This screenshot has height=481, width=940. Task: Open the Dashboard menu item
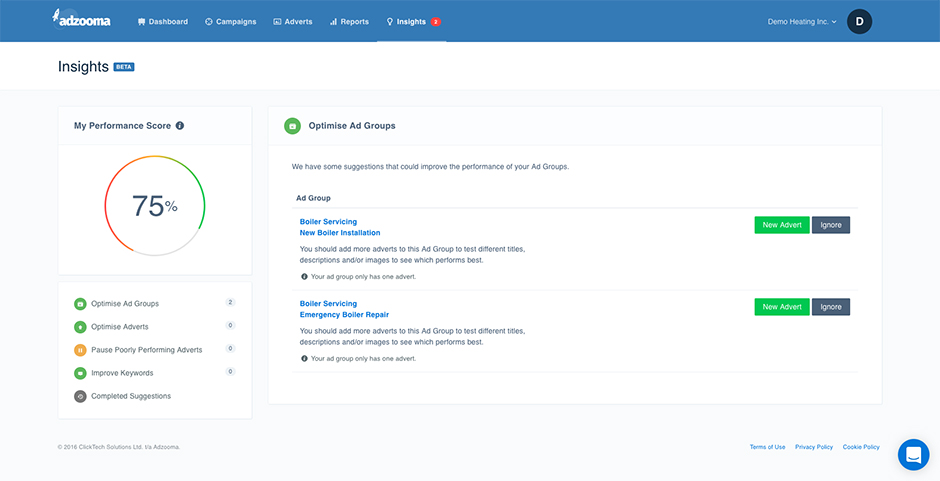pyautogui.click(x=162, y=22)
